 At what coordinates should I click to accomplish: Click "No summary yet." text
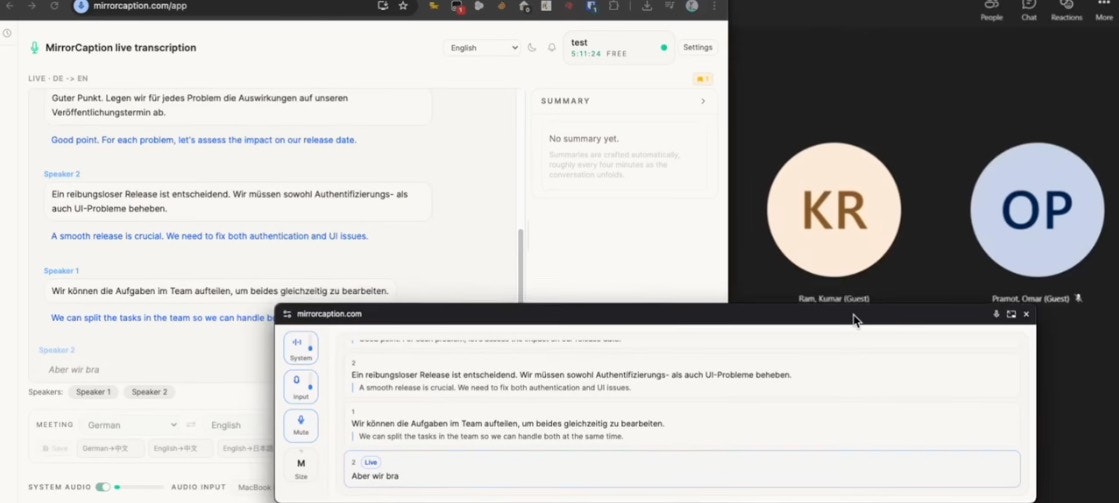click(584, 138)
